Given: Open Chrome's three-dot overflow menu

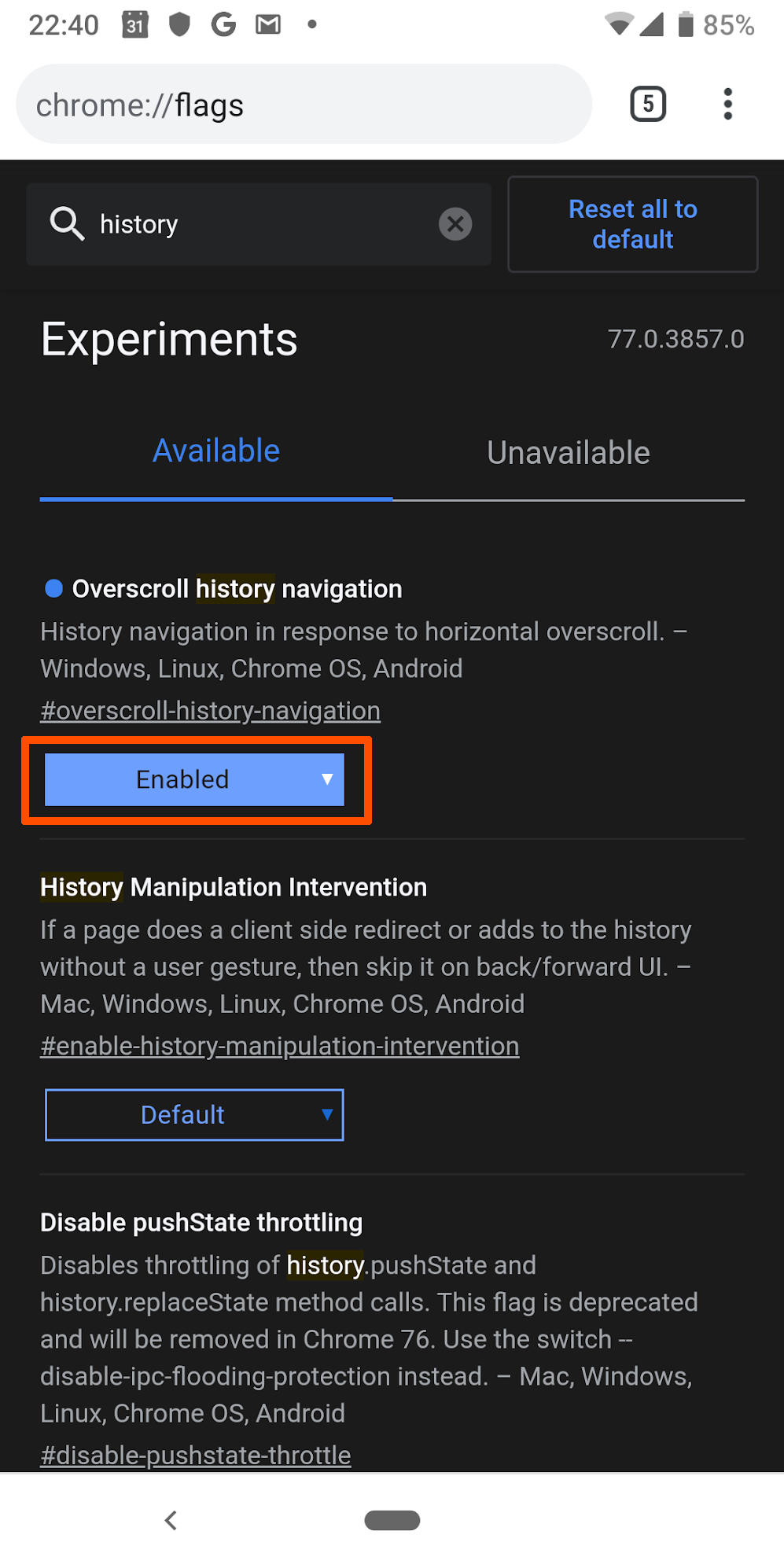Looking at the screenshot, I should 728,104.
